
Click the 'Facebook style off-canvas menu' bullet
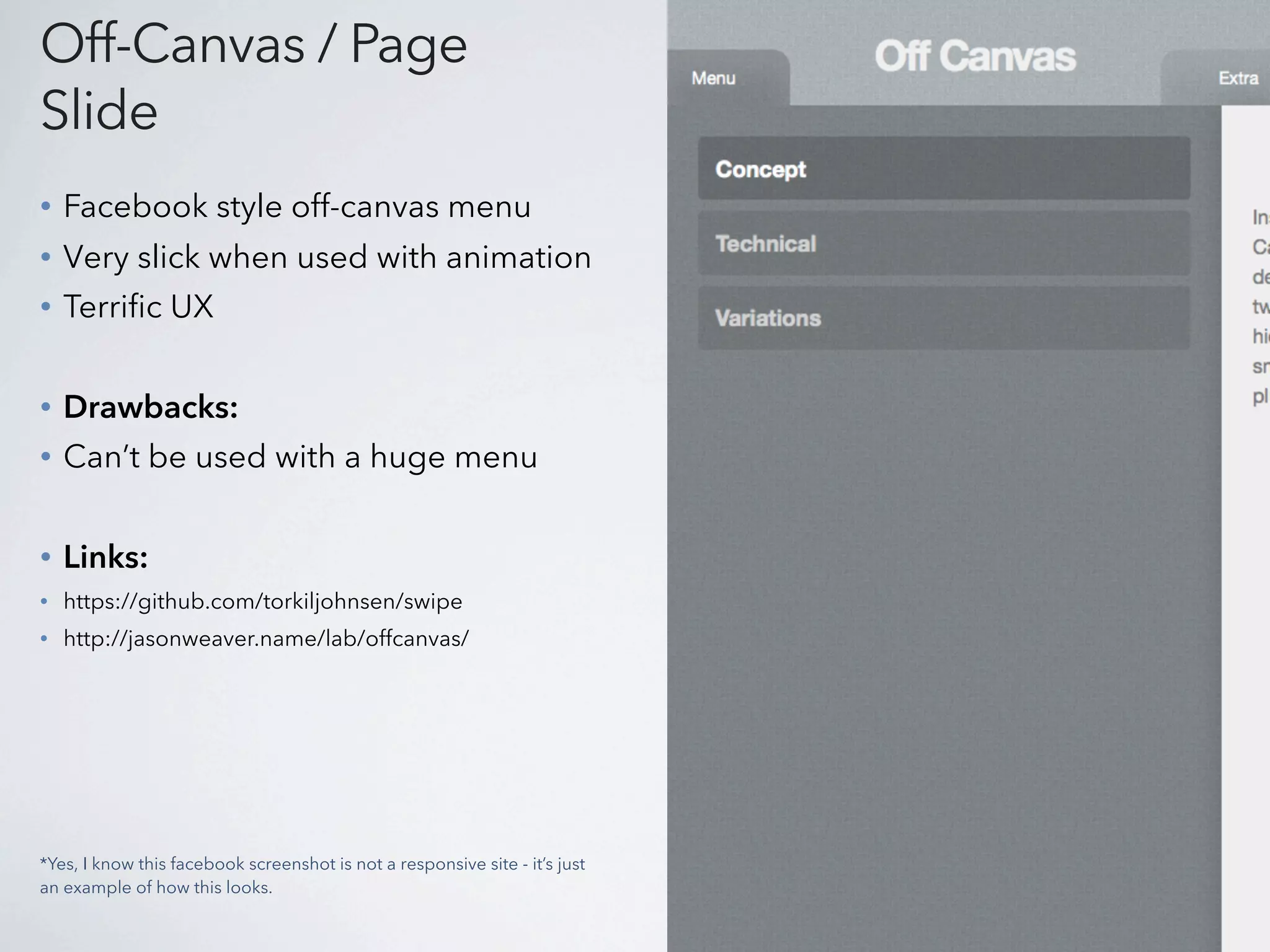click(297, 206)
